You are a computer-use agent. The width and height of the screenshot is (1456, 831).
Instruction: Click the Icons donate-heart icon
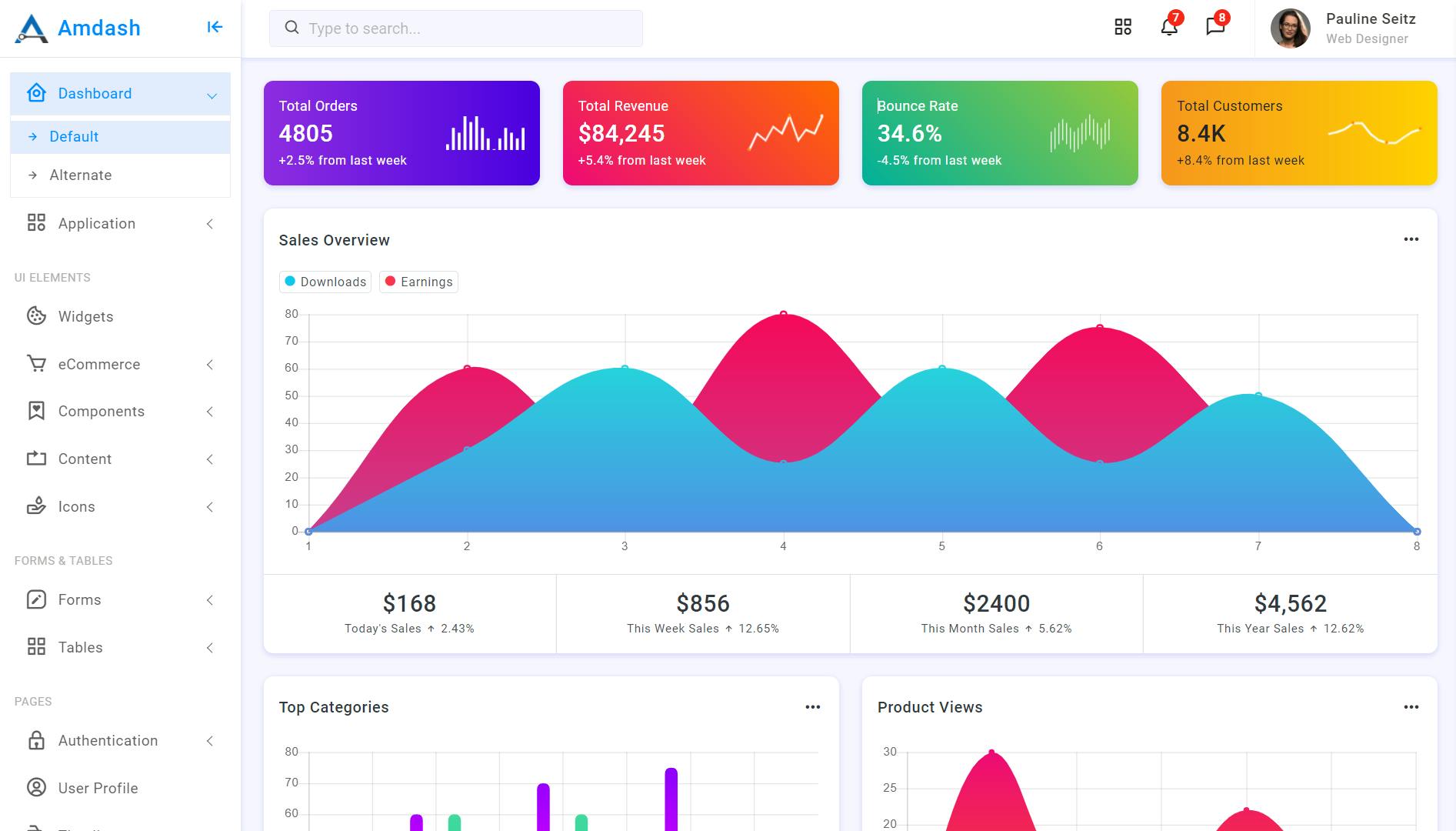tap(36, 506)
